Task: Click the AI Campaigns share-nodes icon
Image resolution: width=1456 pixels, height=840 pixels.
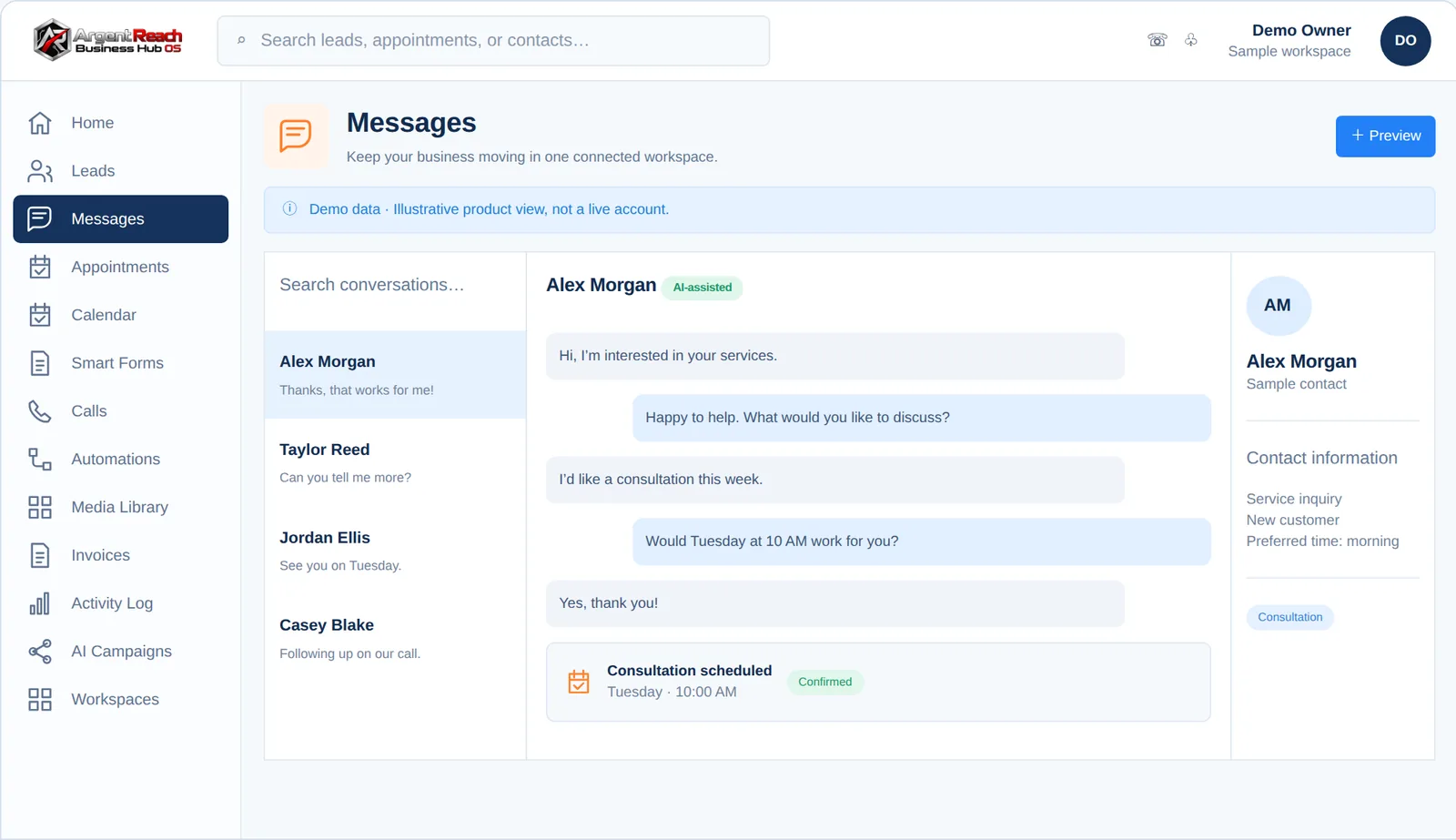Action: [x=40, y=652]
